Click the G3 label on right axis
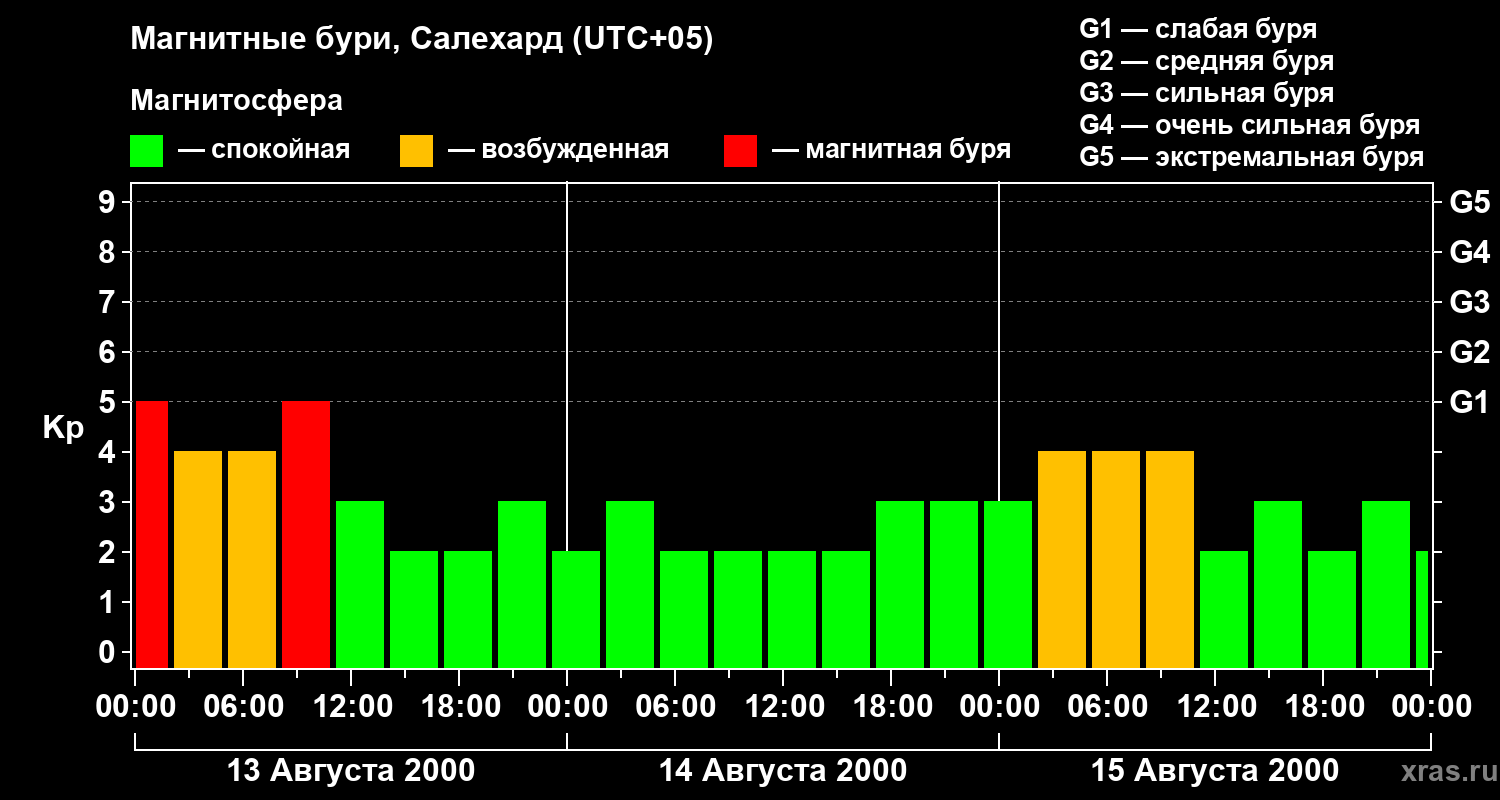The width and height of the screenshot is (1500, 800). [1469, 302]
